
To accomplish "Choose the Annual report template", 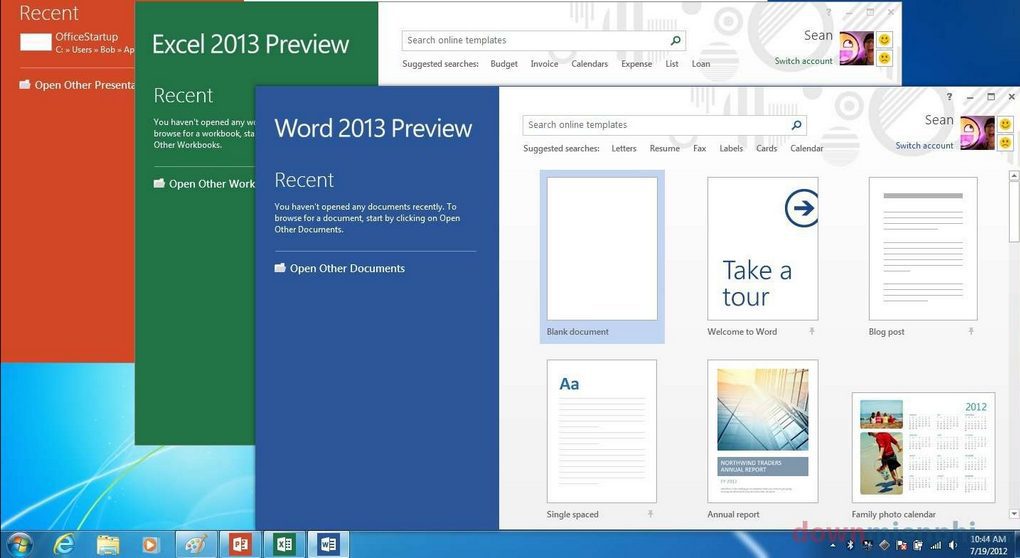I will [x=762, y=439].
